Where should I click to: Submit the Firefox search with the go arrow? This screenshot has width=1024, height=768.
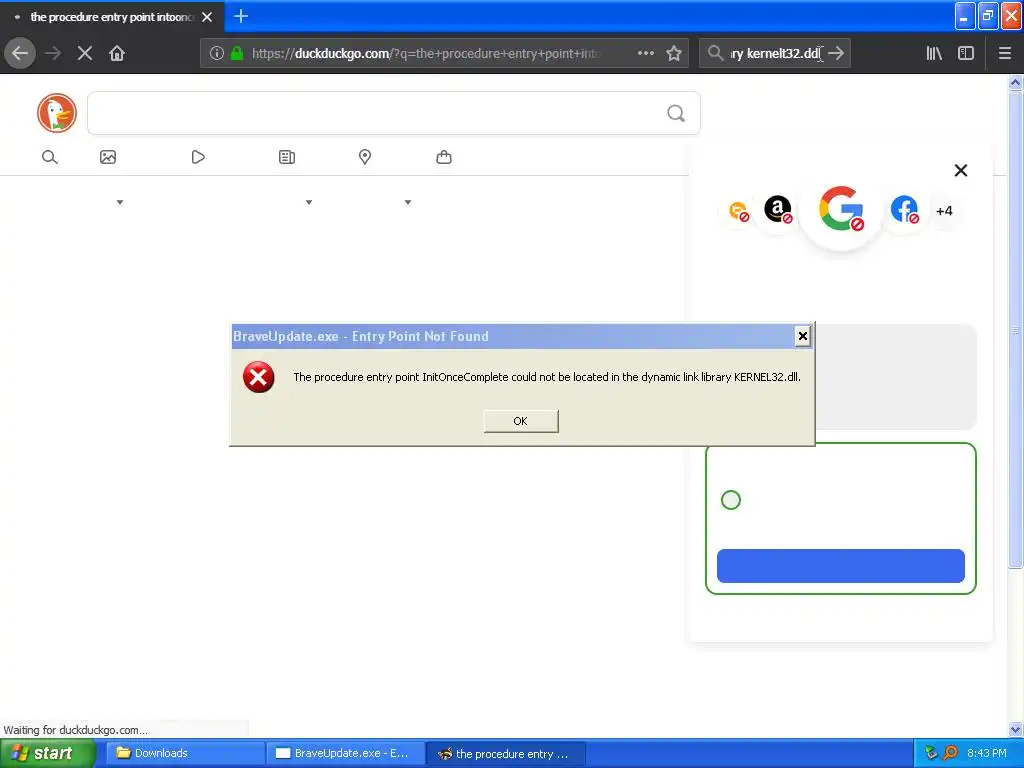(x=836, y=53)
